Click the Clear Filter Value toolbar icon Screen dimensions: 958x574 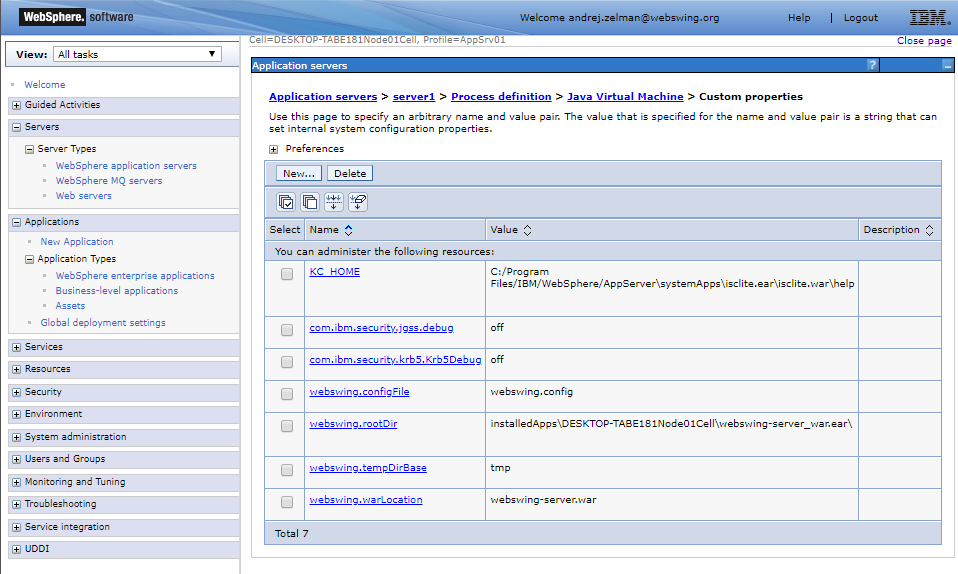pos(358,202)
